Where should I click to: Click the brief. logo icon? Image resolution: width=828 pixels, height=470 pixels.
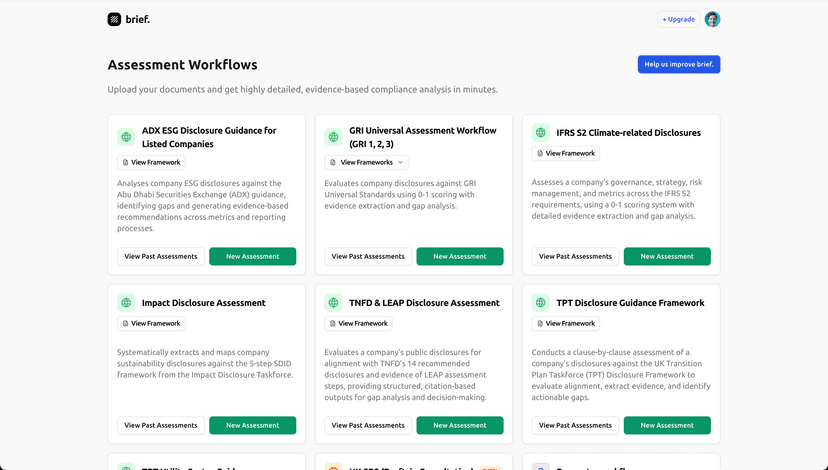click(x=114, y=19)
